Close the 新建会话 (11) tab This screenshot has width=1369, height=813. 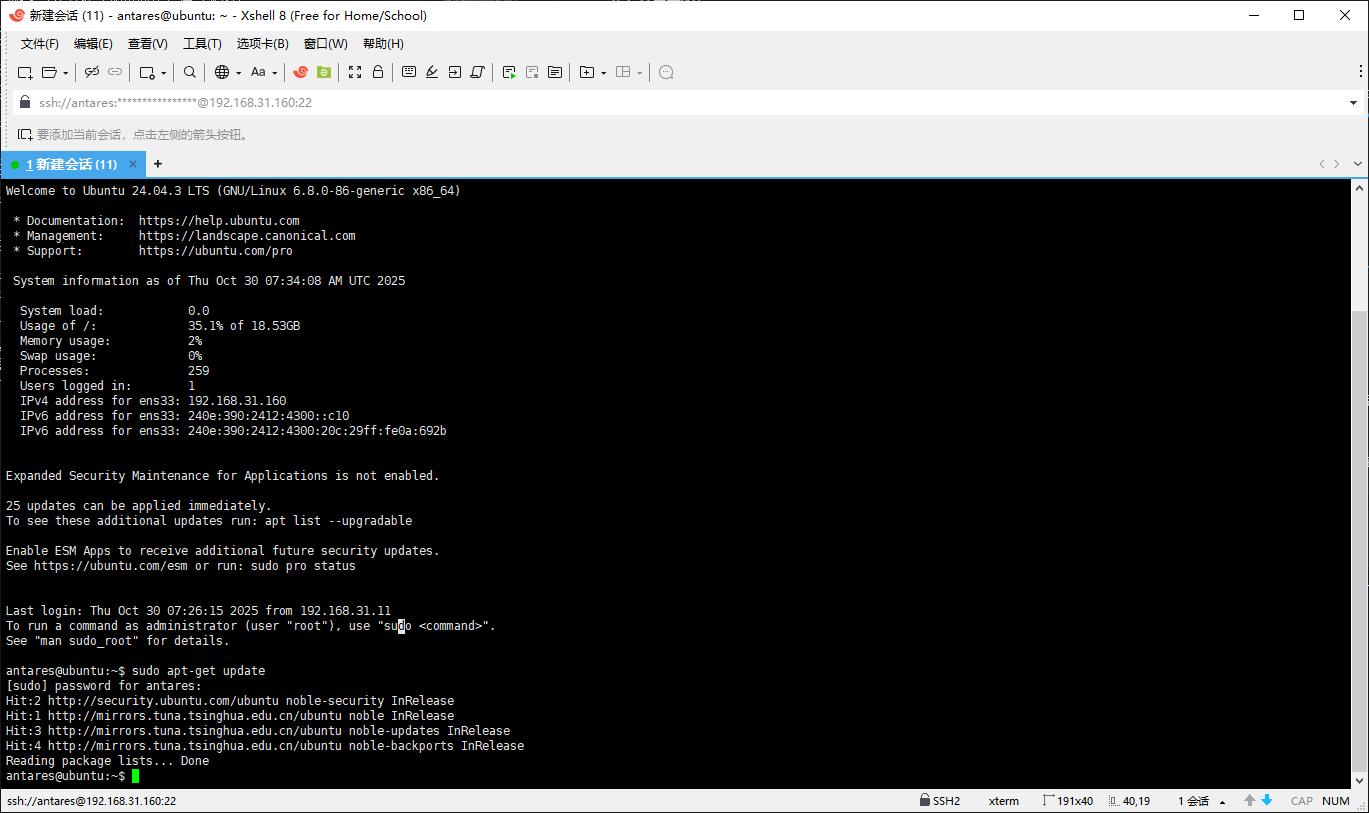tap(133, 164)
